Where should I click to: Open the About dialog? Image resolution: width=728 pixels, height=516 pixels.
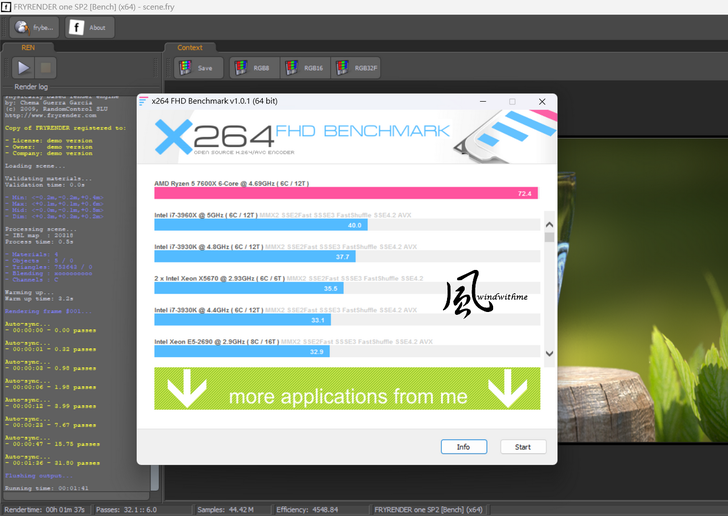(x=90, y=27)
